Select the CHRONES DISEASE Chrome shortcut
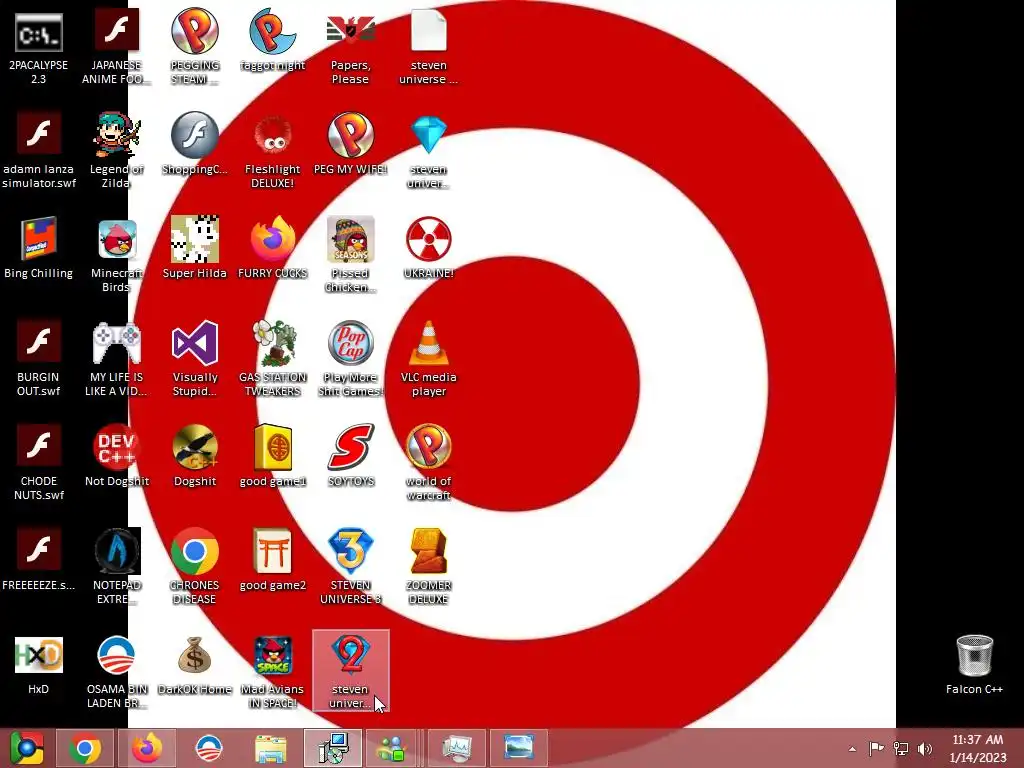This screenshot has height=768, width=1024. [x=195, y=566]
